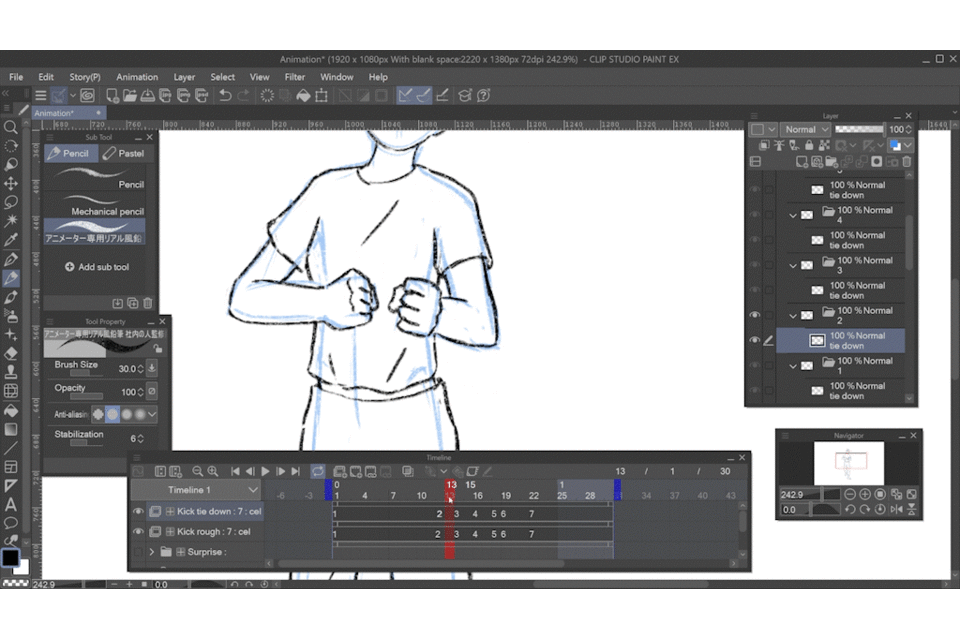This screenshot has width=960, height=639.
Task: Select the Zoom magnifier tool
Action: 11,127
